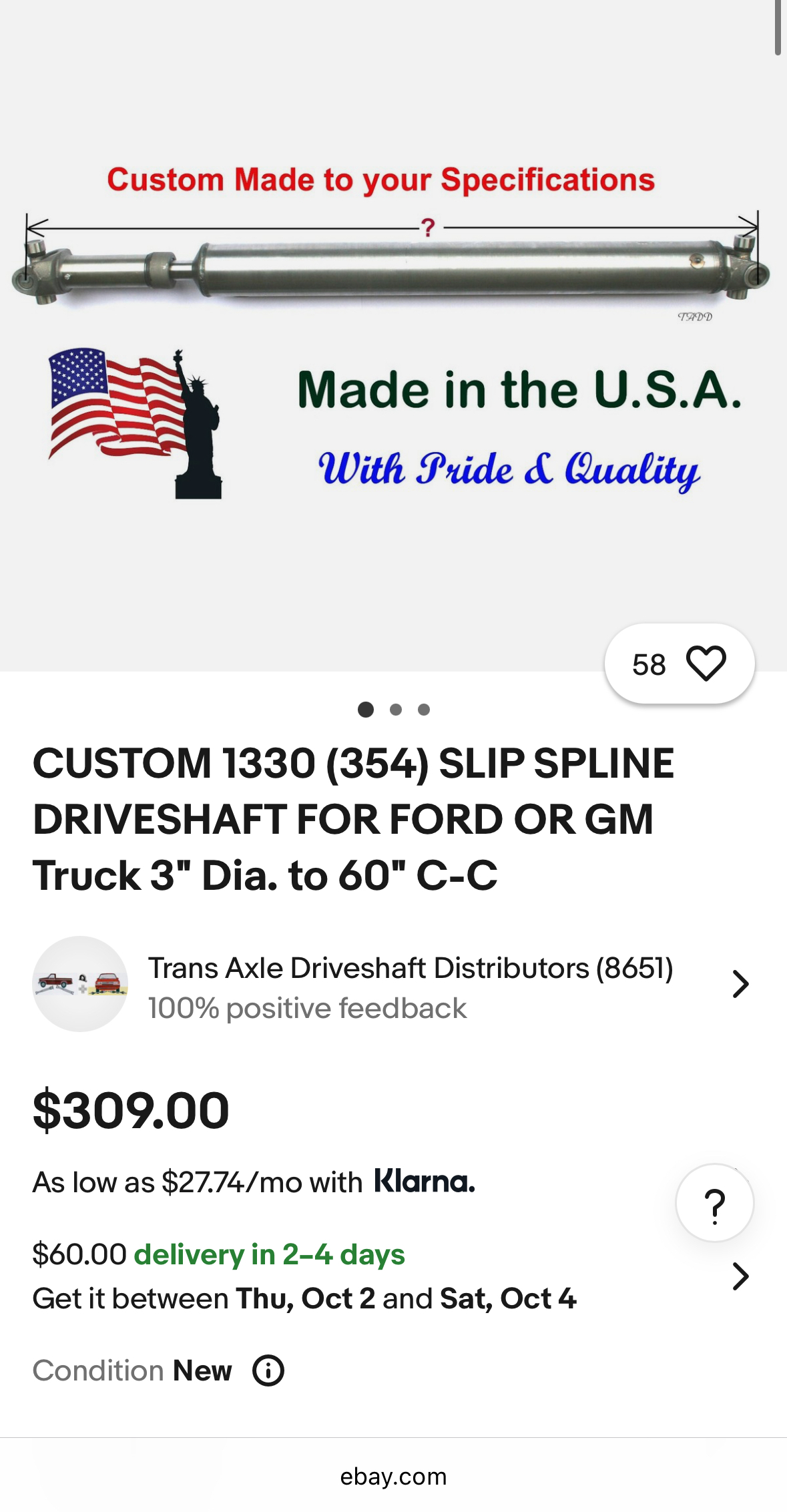Tap the 58 watchers count
The width and height of the screenshot is (787, 1512).
[649, 665]
